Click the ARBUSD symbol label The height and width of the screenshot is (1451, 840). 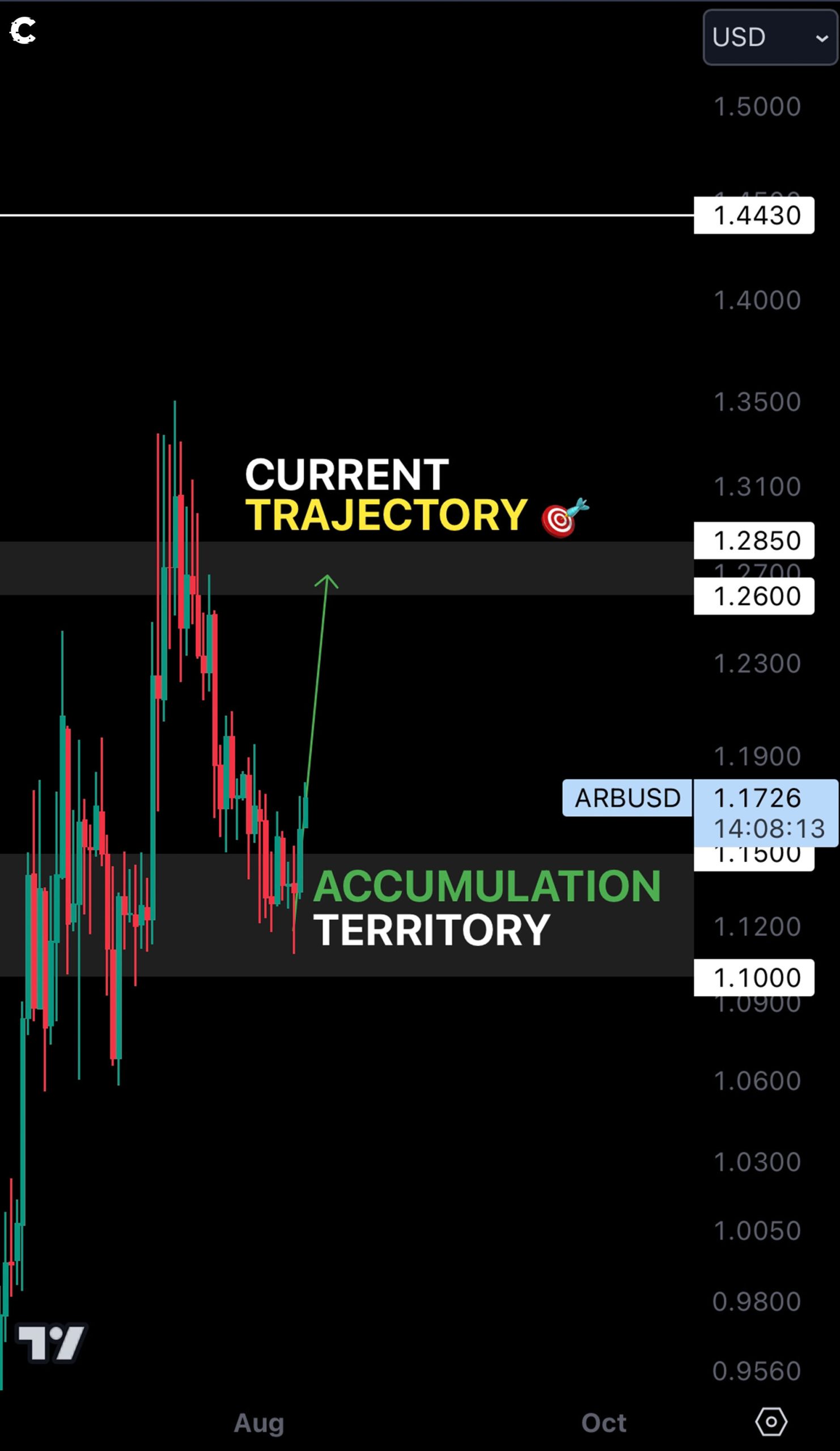[x=627, y=797]
